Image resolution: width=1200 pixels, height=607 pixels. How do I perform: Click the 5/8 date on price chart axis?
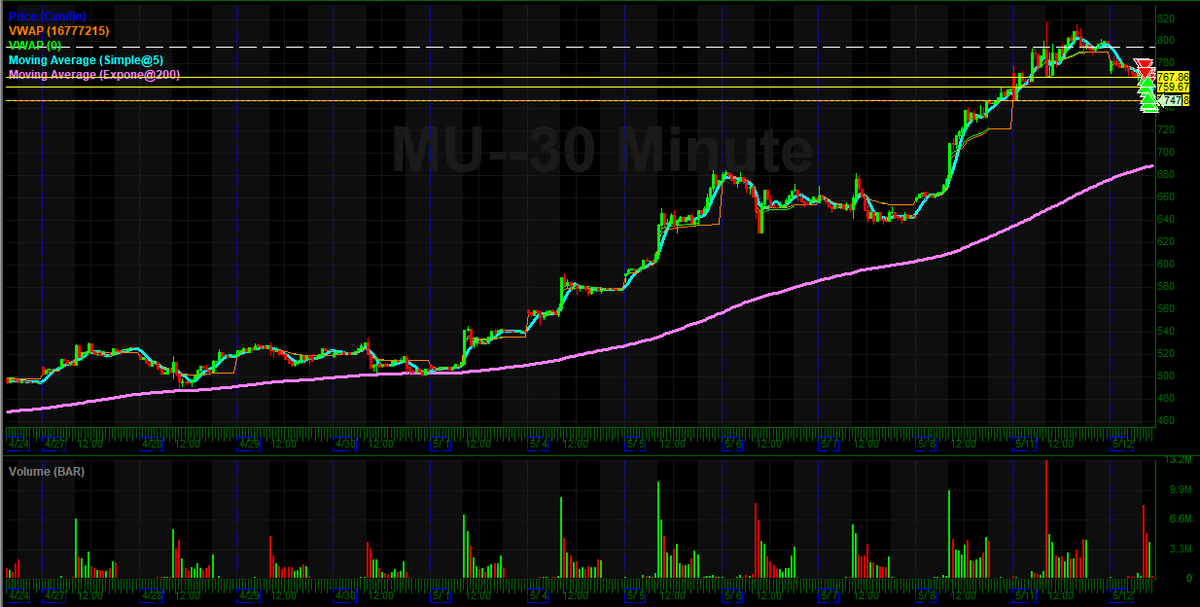point(926,443)
